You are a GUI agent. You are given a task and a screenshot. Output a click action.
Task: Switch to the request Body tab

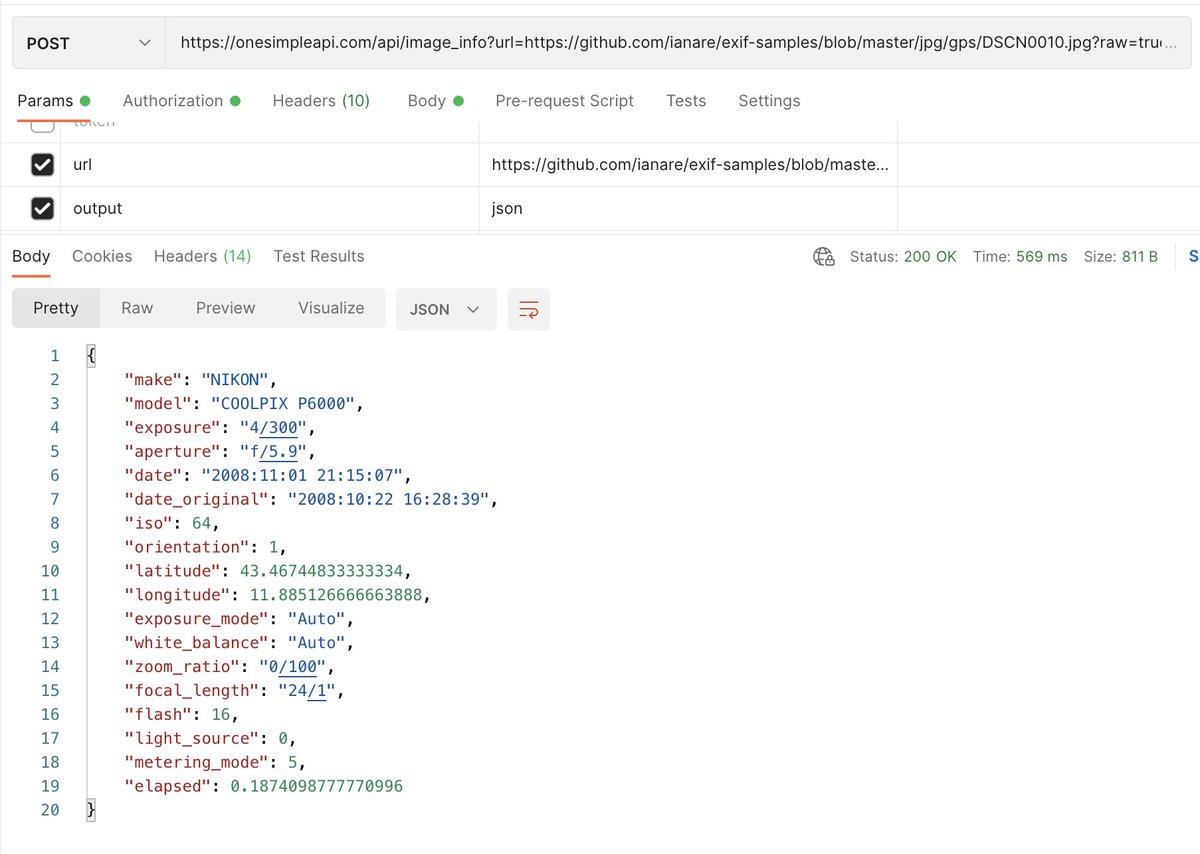(435, 101)
